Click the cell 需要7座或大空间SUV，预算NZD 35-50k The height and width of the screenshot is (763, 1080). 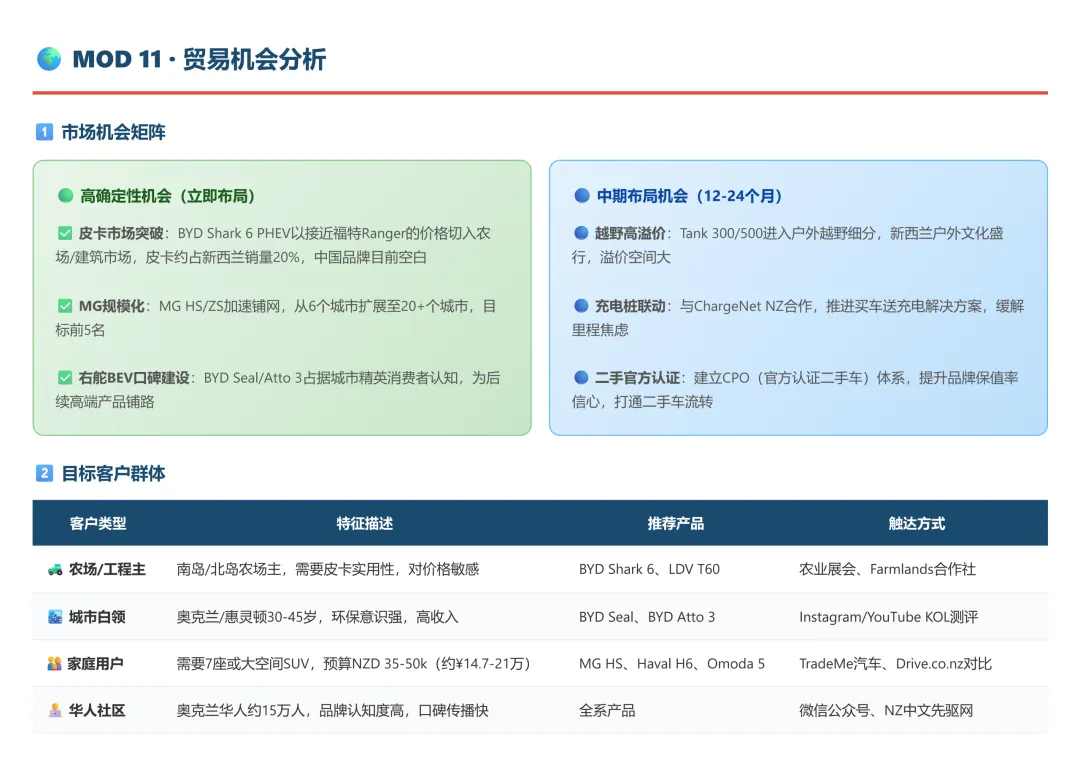[x=353, y=664]
